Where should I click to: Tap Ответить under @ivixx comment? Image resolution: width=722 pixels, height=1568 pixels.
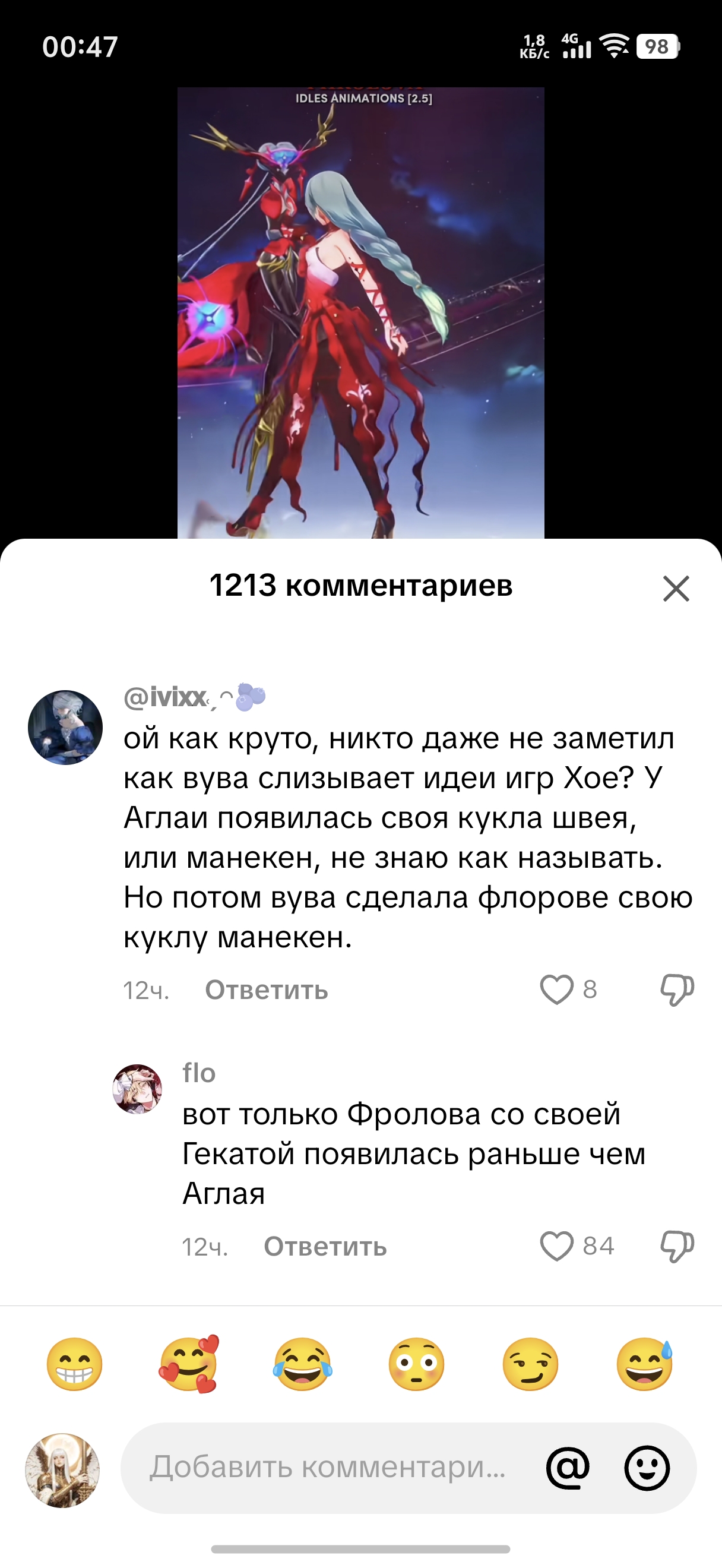pyautogui.click(x=267, y=990)
